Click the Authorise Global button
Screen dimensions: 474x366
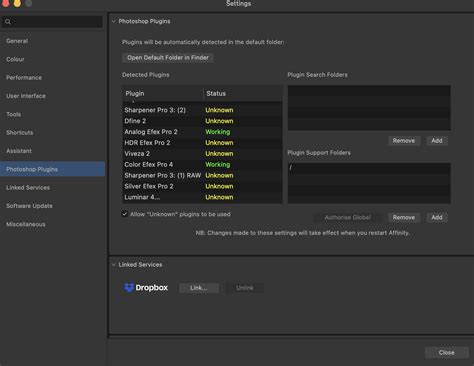(x=347, y=217)
